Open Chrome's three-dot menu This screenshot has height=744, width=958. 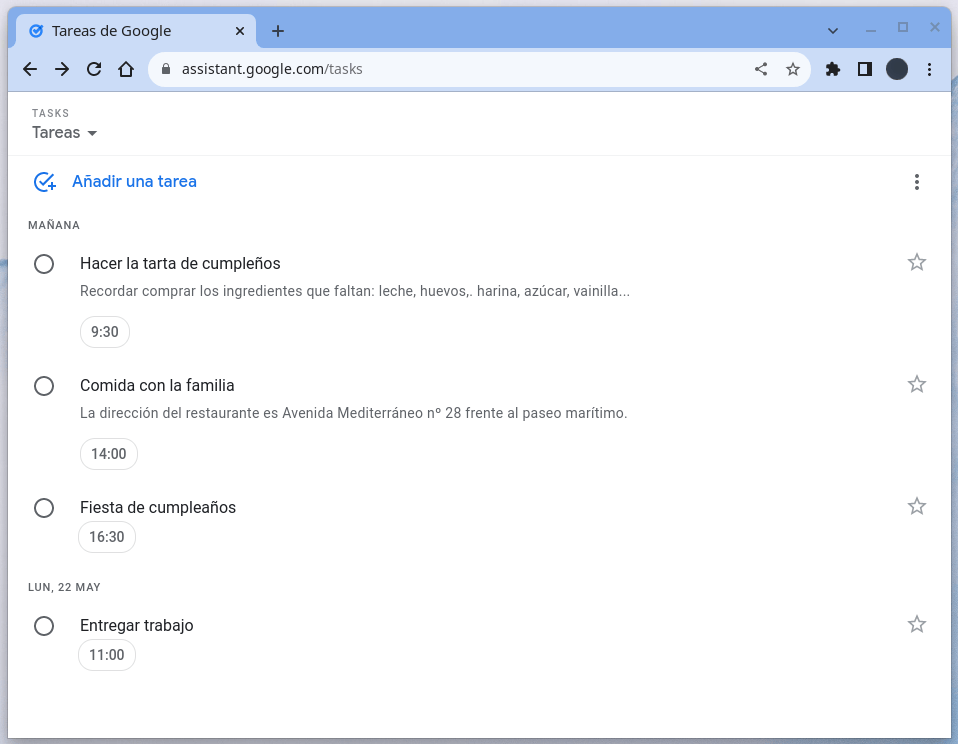point(929,69)
